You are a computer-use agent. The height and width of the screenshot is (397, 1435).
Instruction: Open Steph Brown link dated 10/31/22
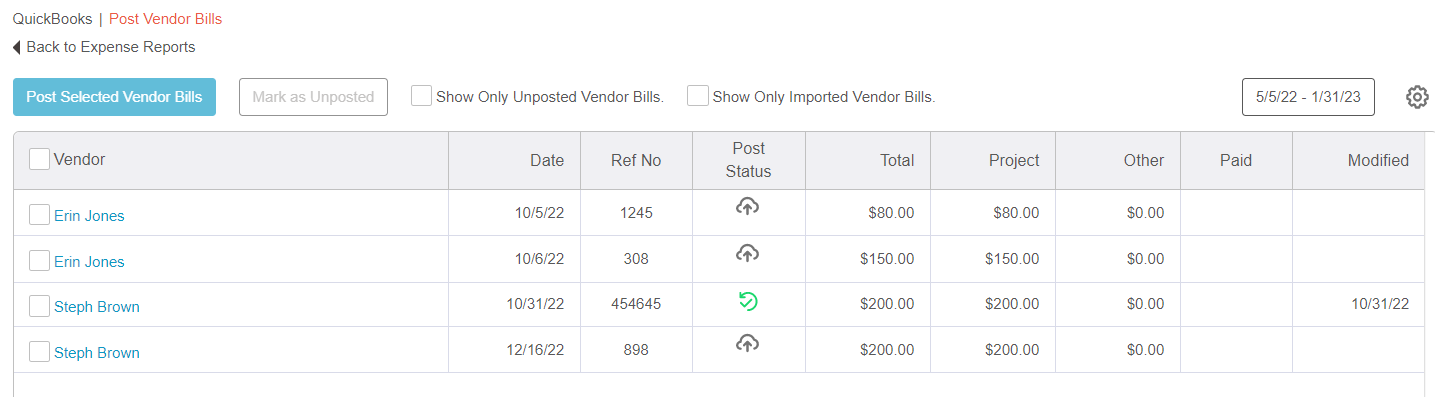[97, 307]
